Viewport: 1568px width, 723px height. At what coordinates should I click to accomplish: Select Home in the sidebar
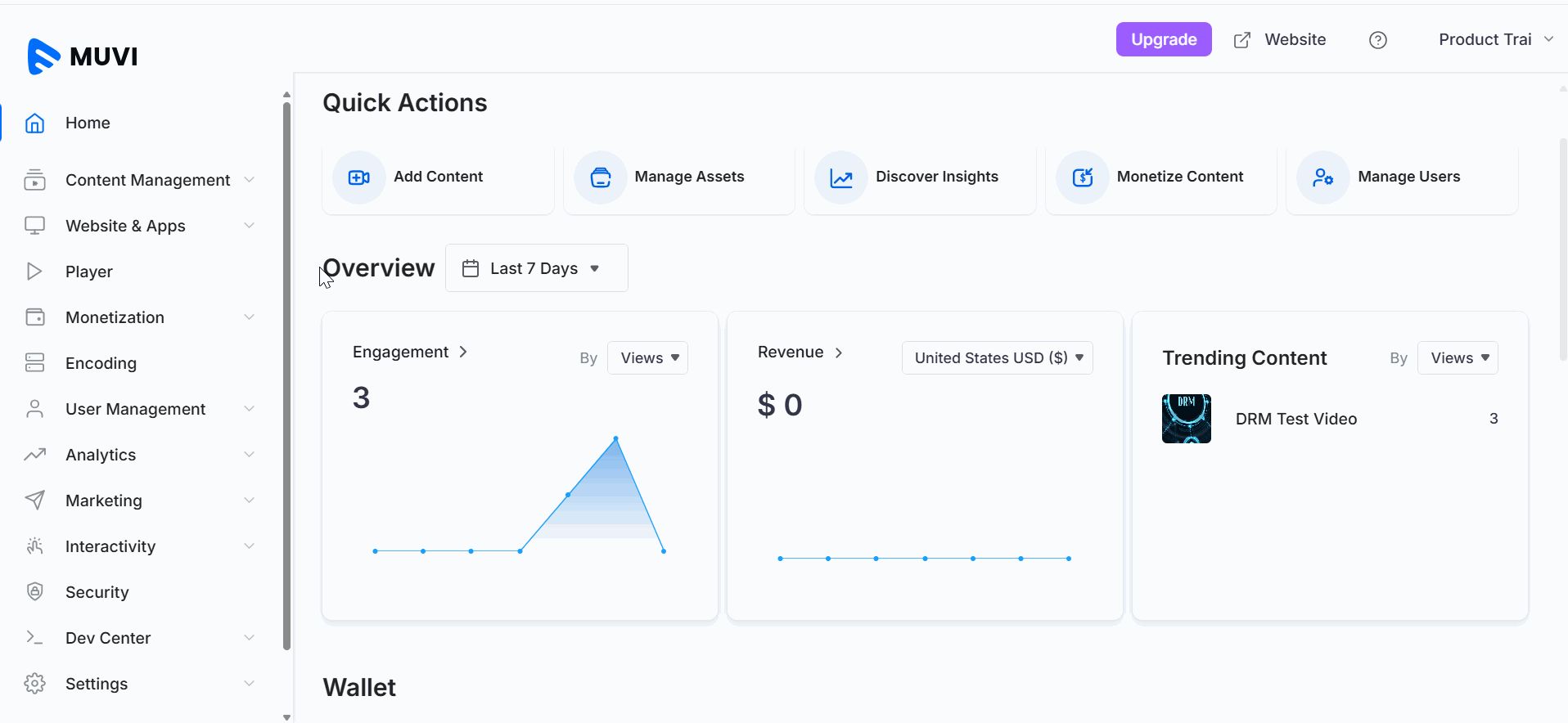88,123
